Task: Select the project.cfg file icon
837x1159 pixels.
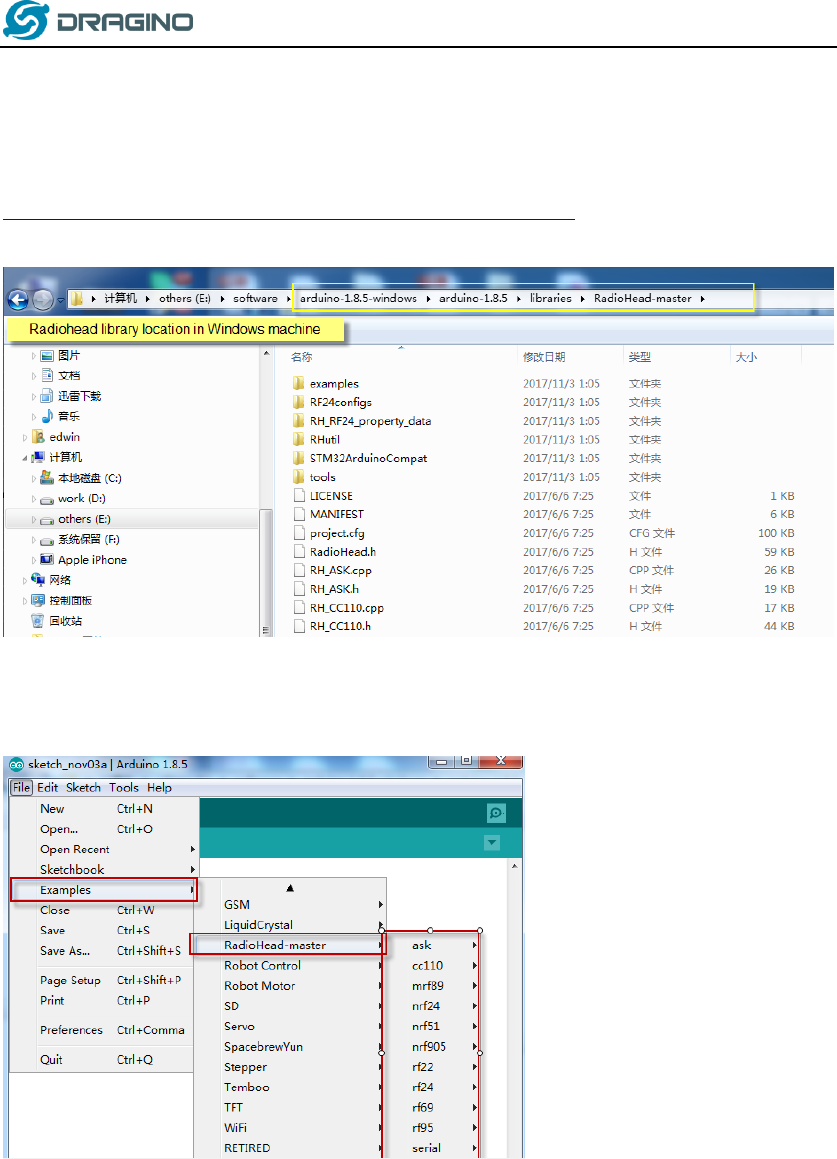Action: point(299,533)
